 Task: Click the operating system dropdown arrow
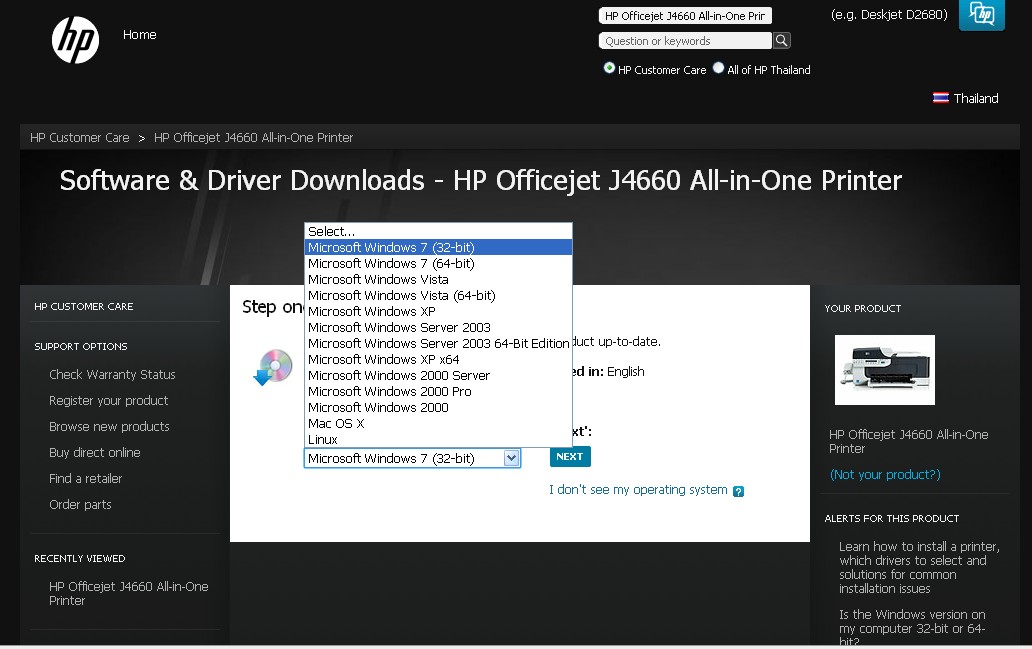tap(511, 458)
